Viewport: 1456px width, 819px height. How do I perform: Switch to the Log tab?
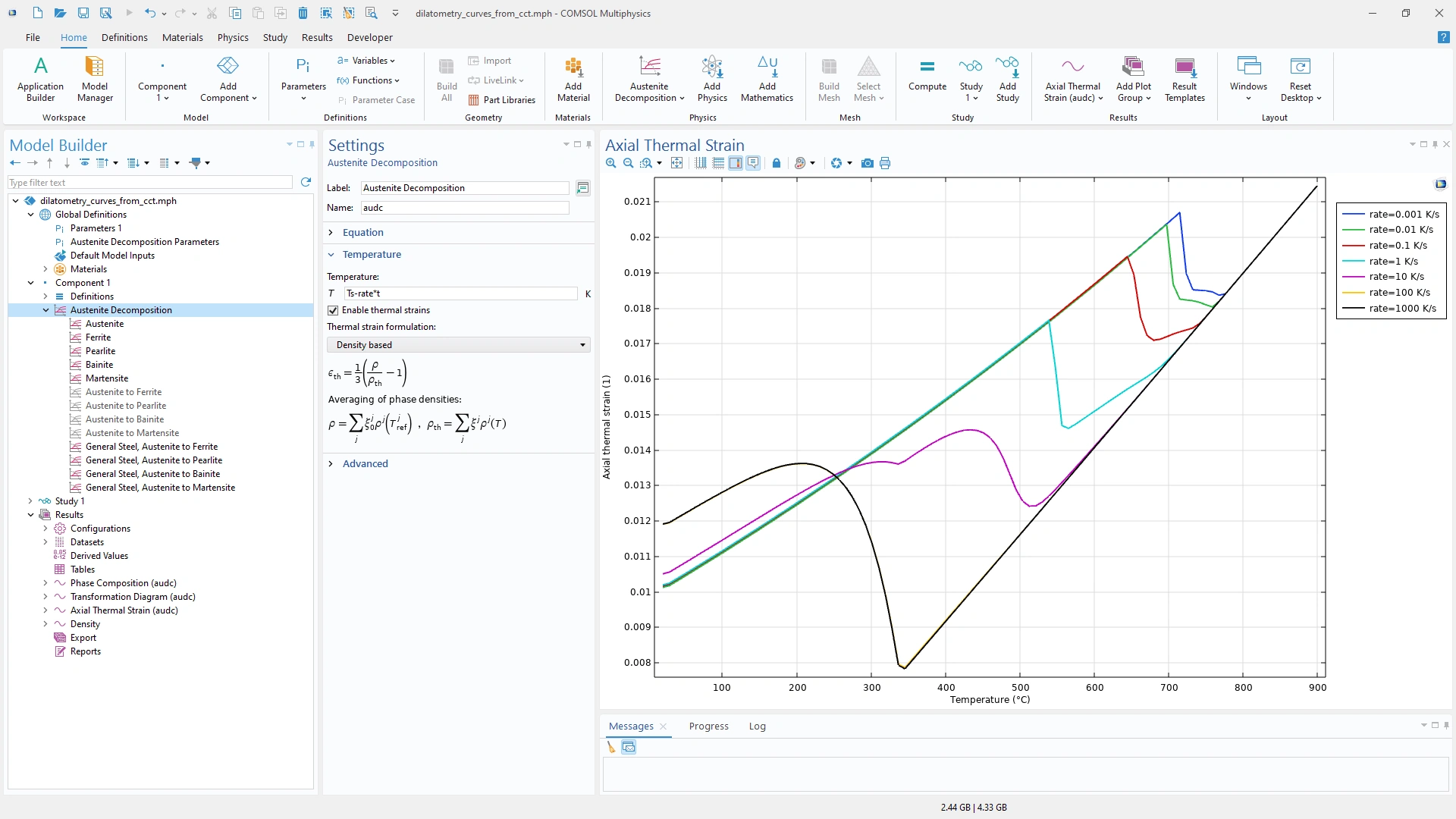tap(757, 726)
